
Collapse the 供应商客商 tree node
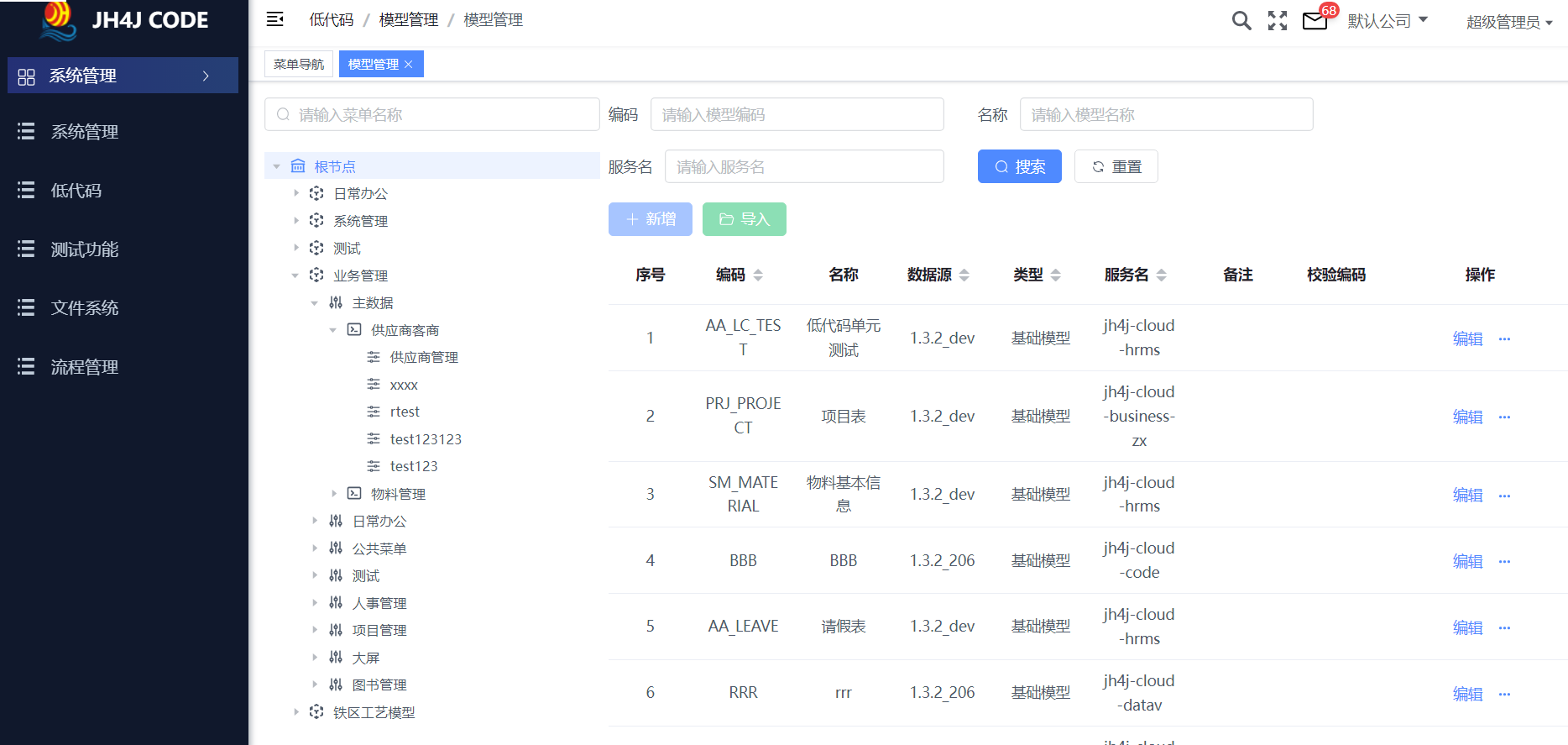point(333,330)
